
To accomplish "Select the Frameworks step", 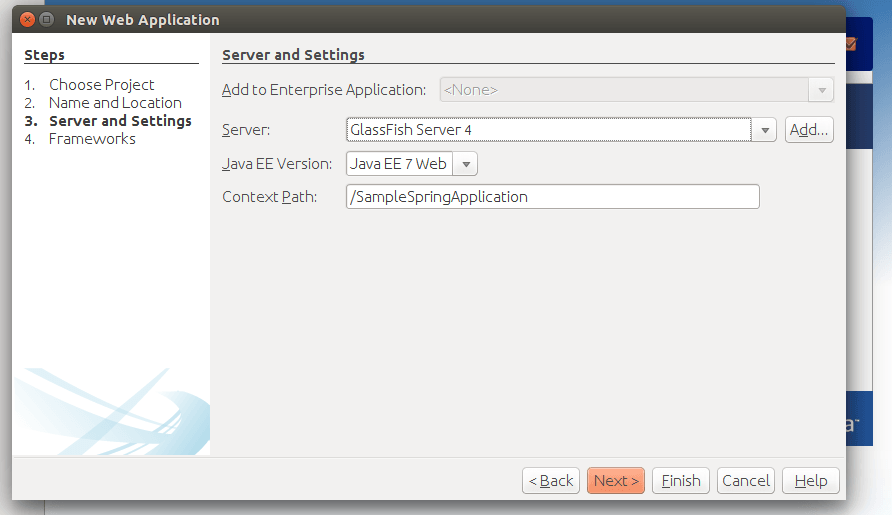I will click(x=92, y=139).
